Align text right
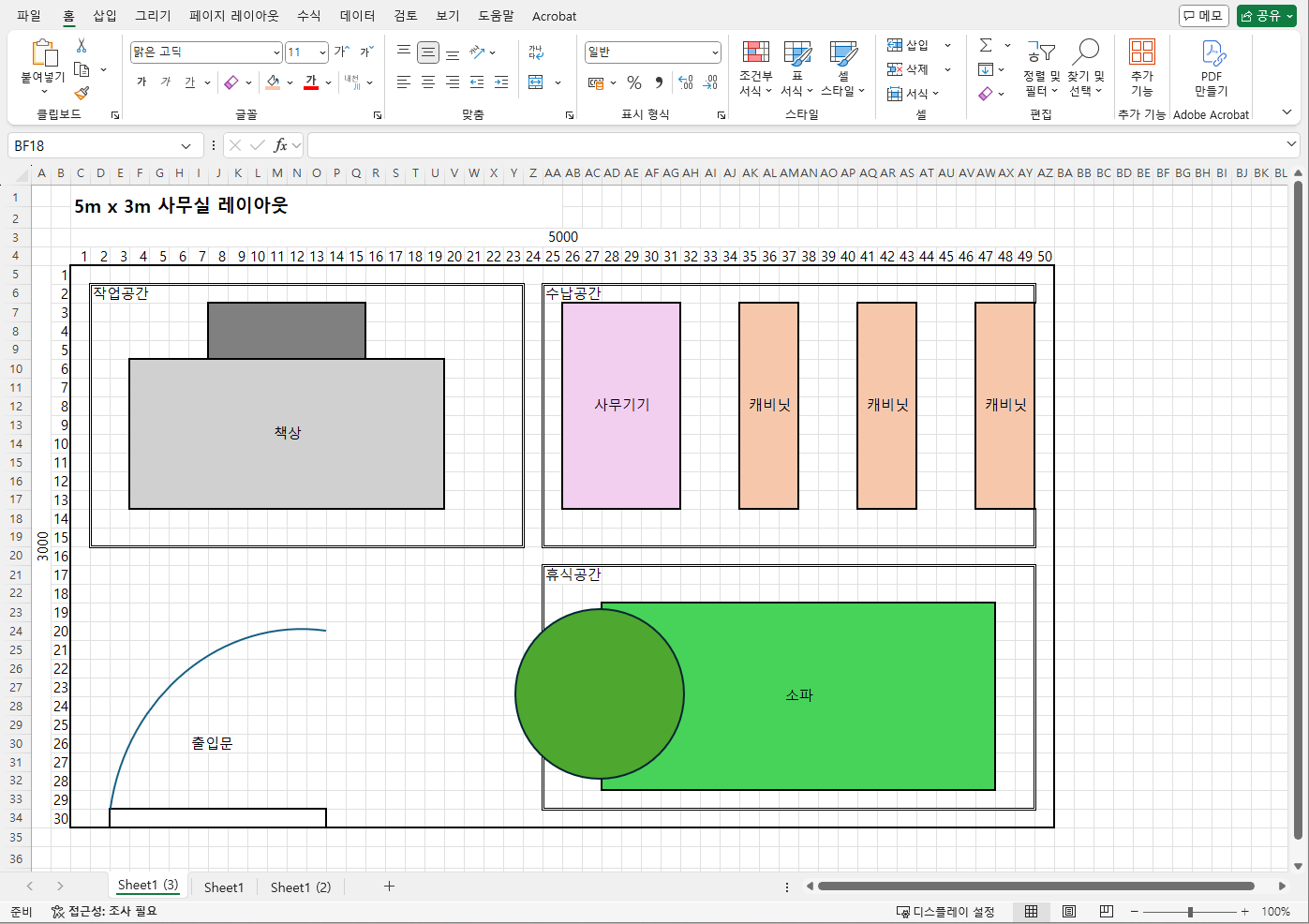This screenshot has width=1309, height=924. tap(453, 82)
